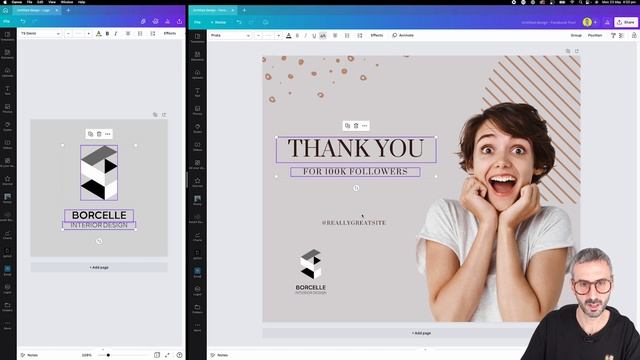Duplicate the selected THANK YOU text group
This screenshot has width=640, height=360.
(x=347, y=126)
